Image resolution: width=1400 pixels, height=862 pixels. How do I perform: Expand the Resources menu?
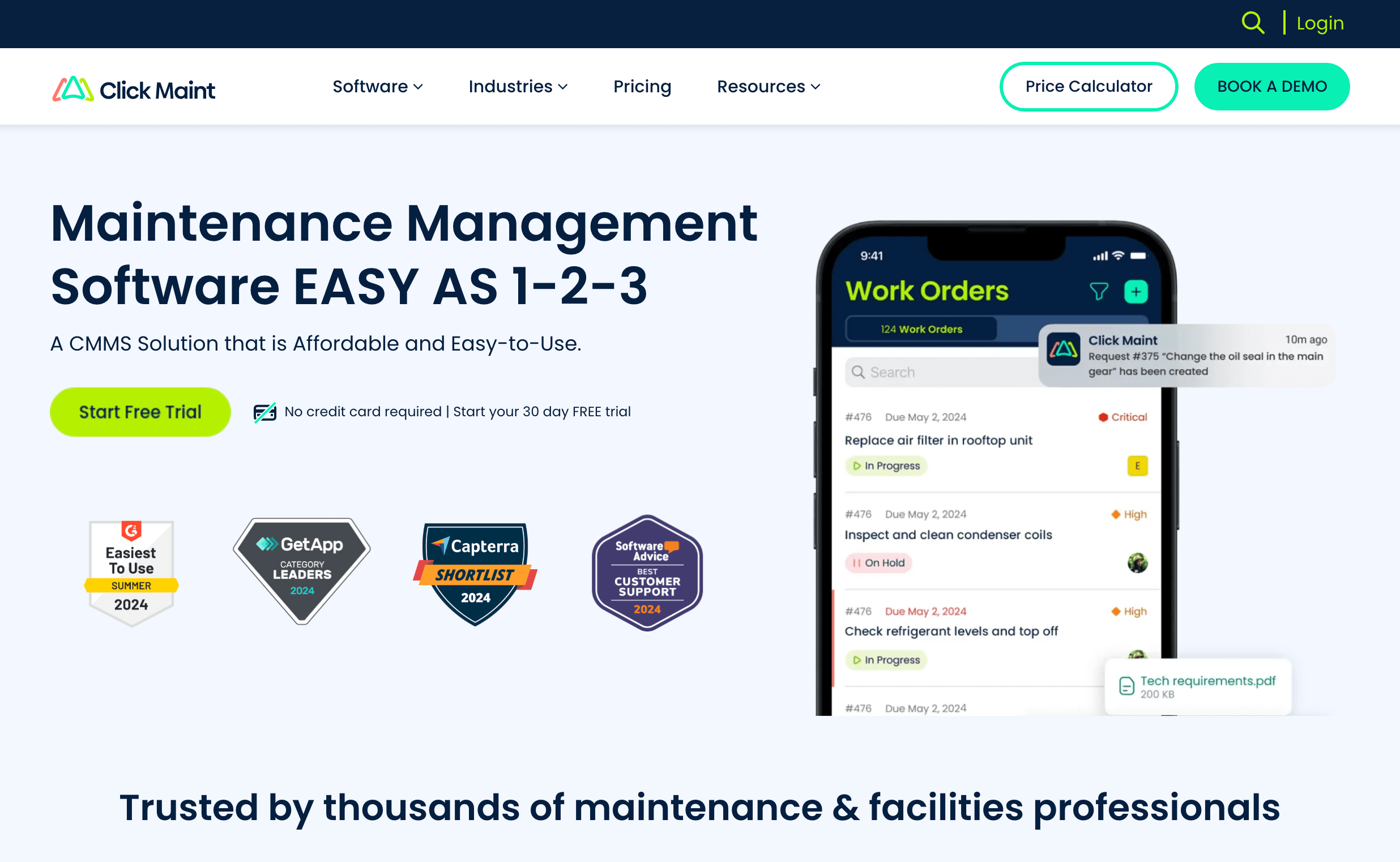[769, 86]
